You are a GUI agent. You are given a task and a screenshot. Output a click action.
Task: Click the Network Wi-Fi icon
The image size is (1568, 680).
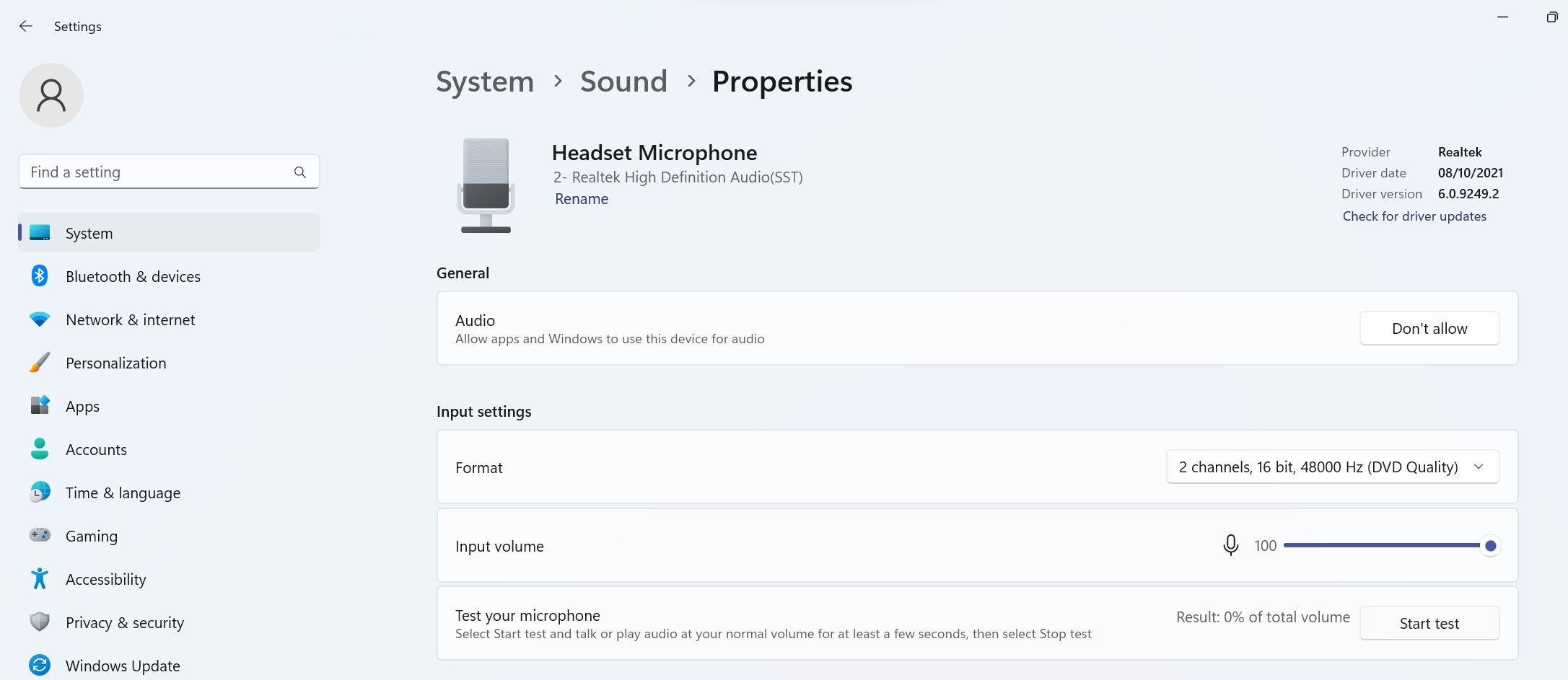click(x=40, y=319)
